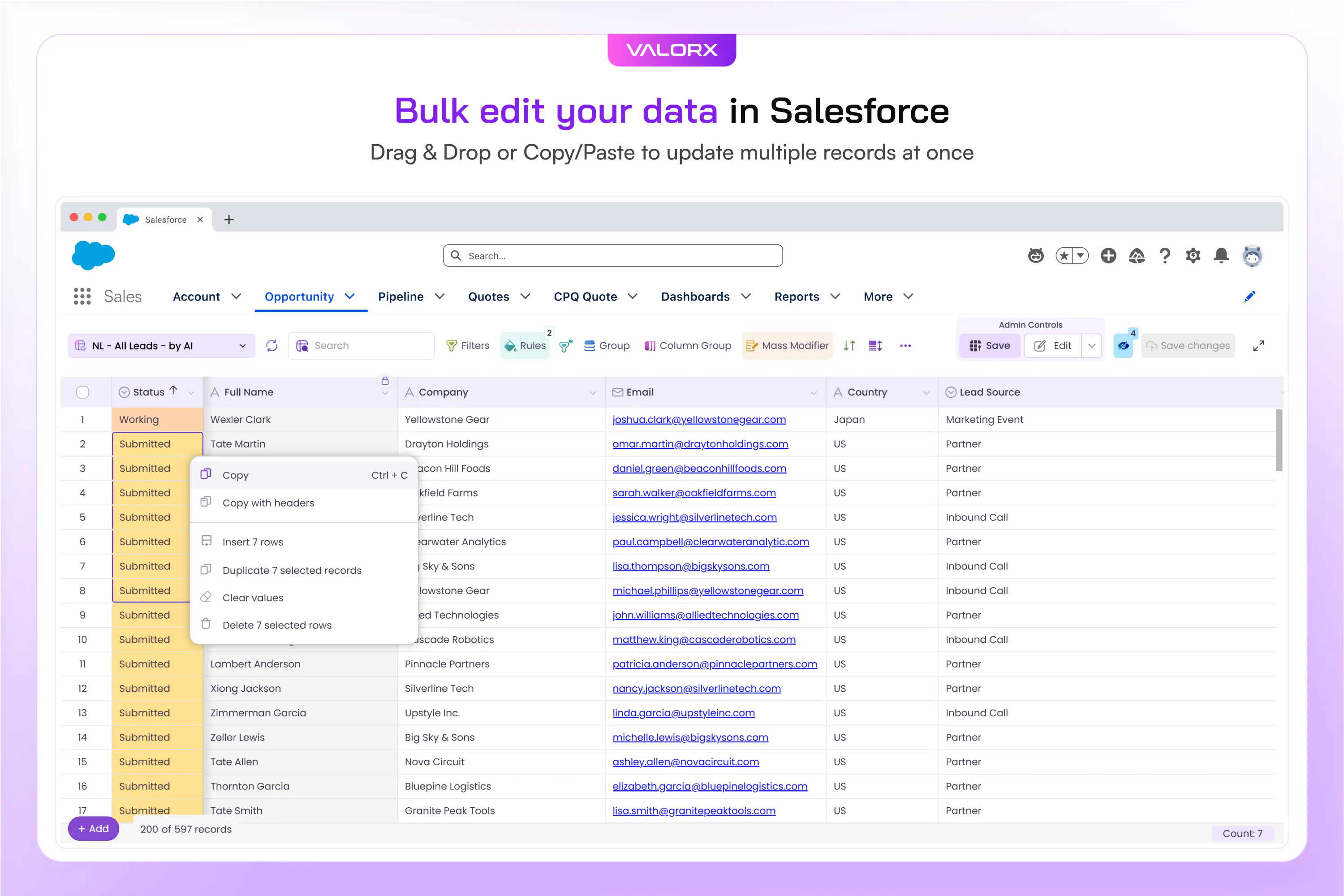Click the Mass Modifier button
The height and width of the screenshot is (896, 1344).
click(x=787, y=346)
